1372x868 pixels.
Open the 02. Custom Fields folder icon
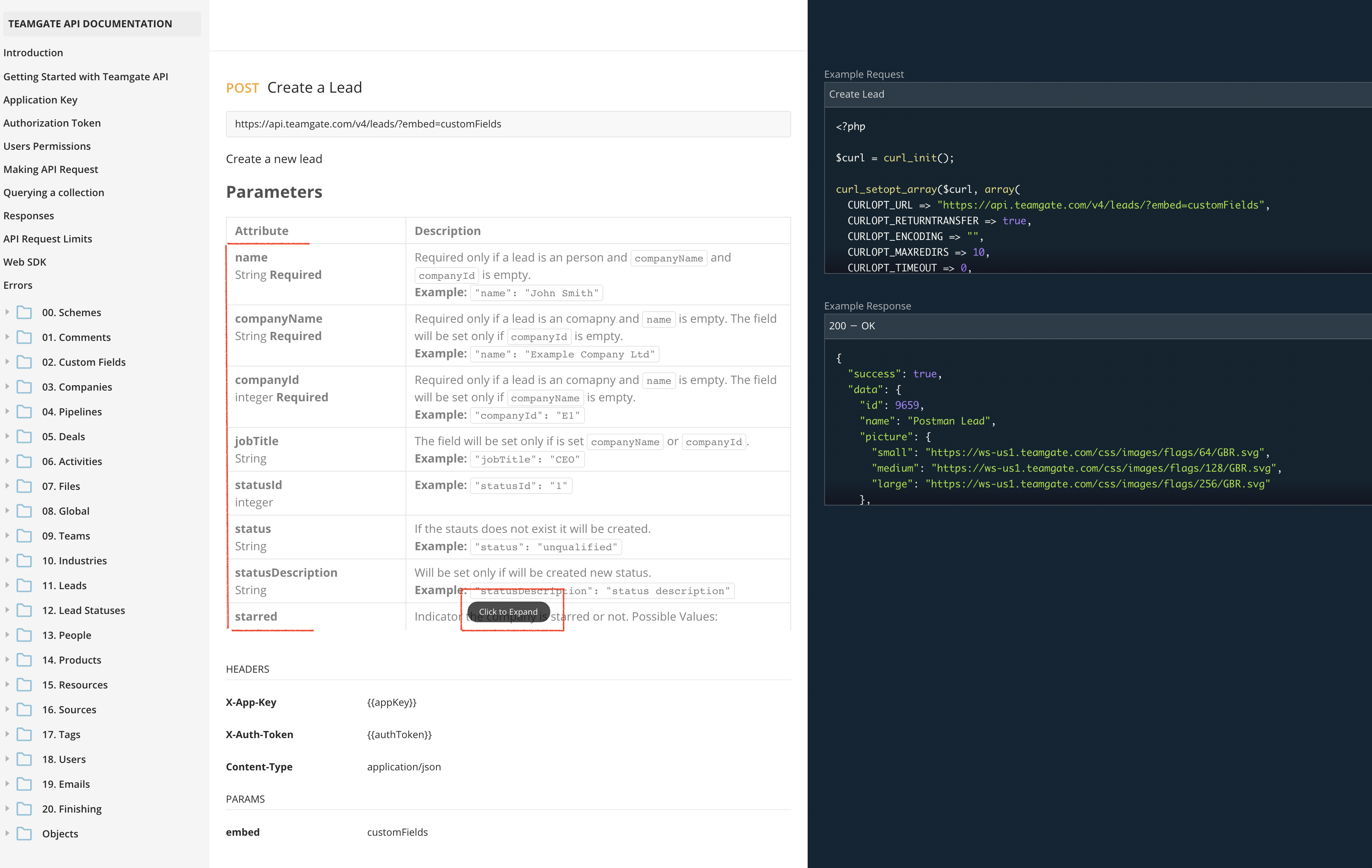[24, 362]
